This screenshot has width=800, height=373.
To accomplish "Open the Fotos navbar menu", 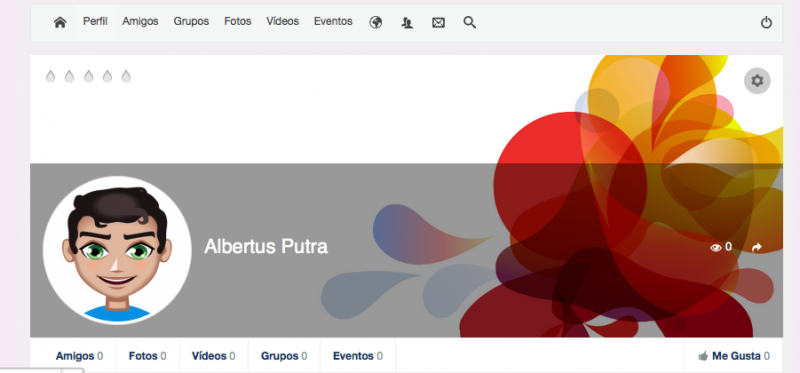I will (238, 21).
